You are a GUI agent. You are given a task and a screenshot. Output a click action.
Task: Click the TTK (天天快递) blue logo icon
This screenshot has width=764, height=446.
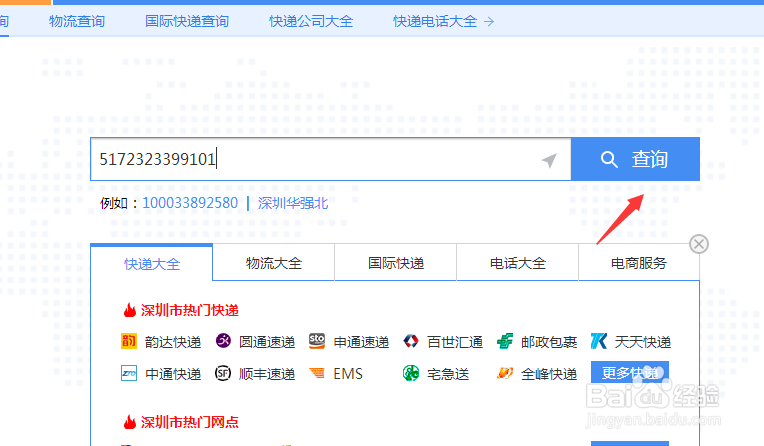pos(599,341)
